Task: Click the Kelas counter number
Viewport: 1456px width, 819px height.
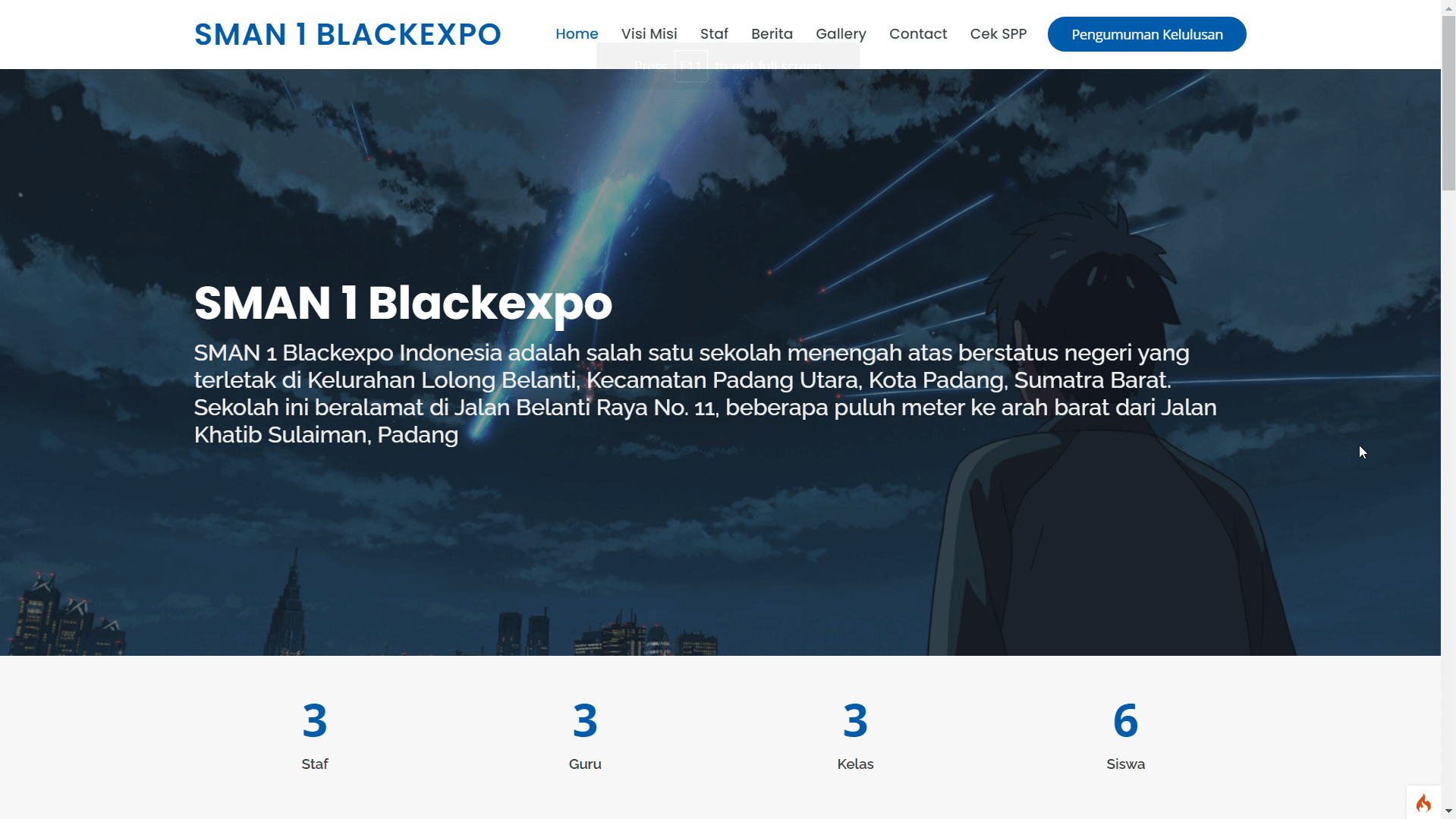Action: tap(855, 720)
